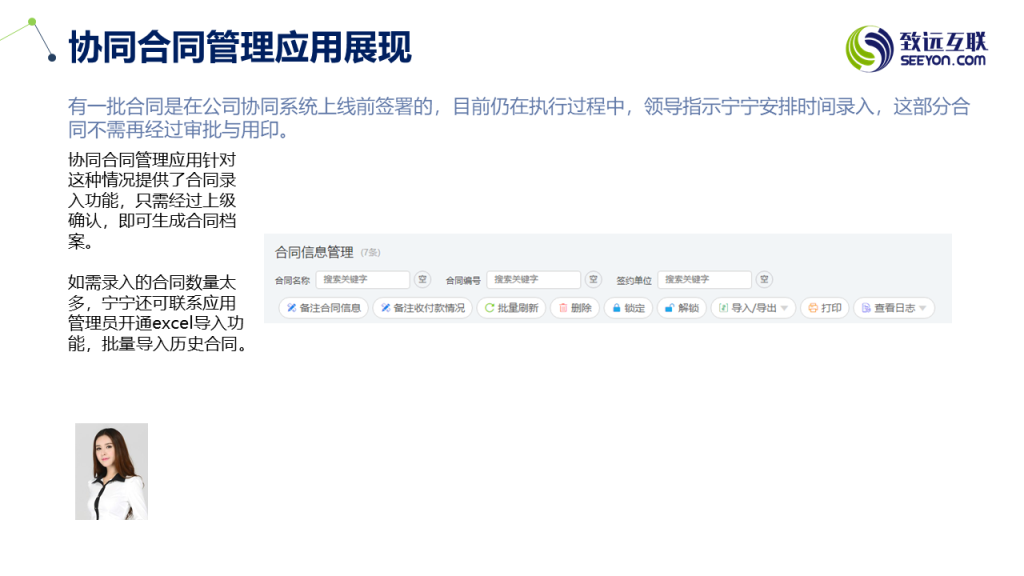
Task: Click the 导入/导出 file icon
Action: [x=723, y=308]
